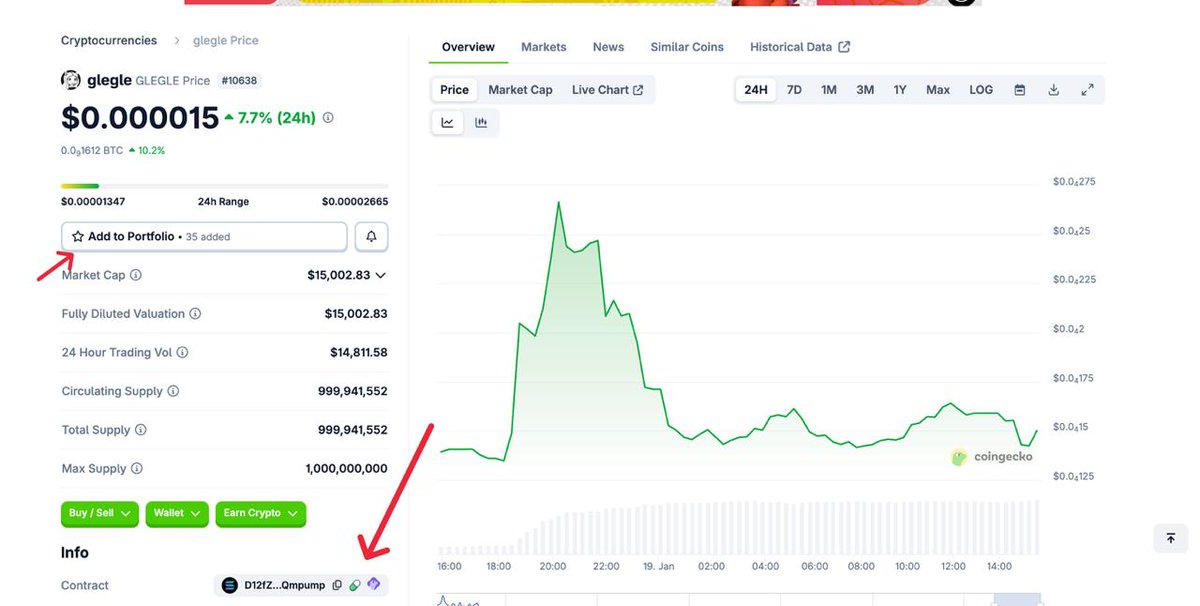
Task: Click the chart download icon
Action: (x=1053, y=89)
